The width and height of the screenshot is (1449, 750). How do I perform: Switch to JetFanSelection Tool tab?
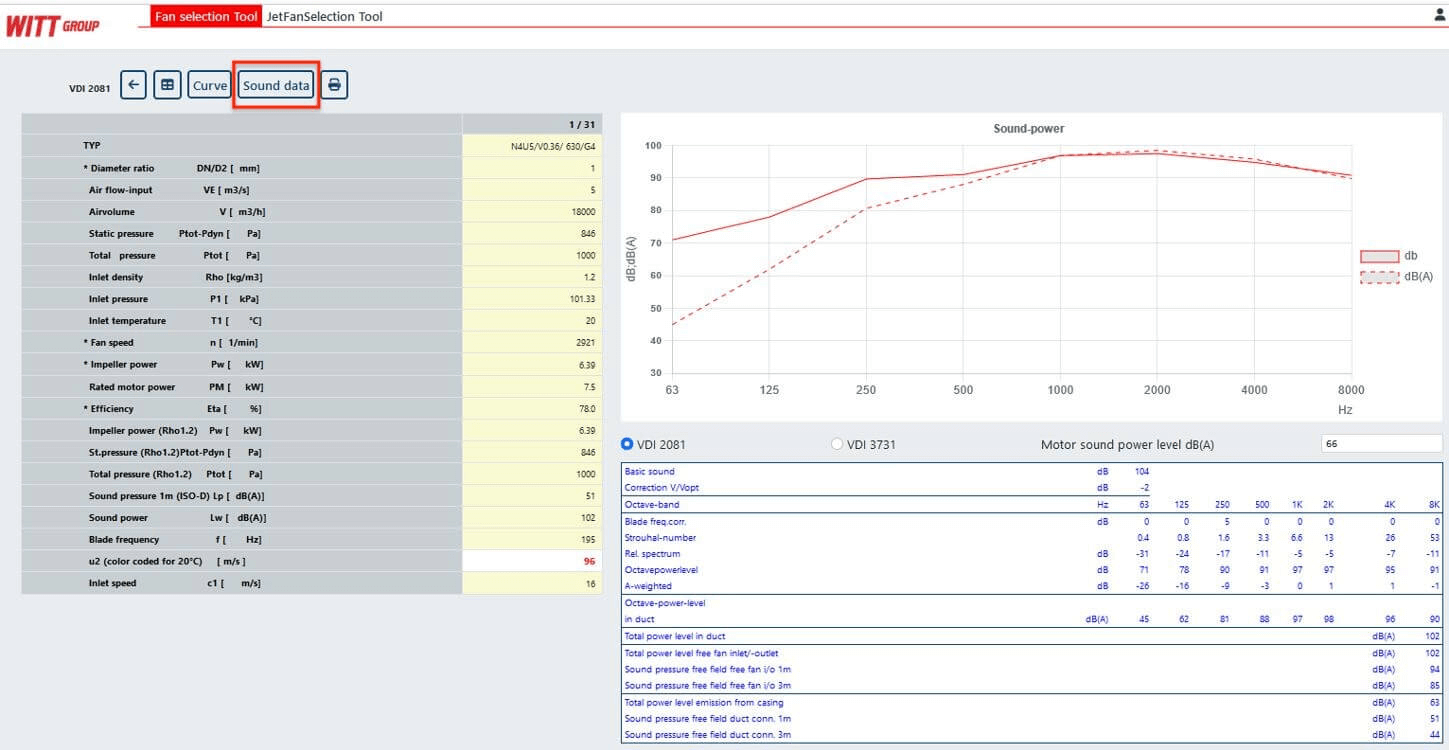point(325,16)
